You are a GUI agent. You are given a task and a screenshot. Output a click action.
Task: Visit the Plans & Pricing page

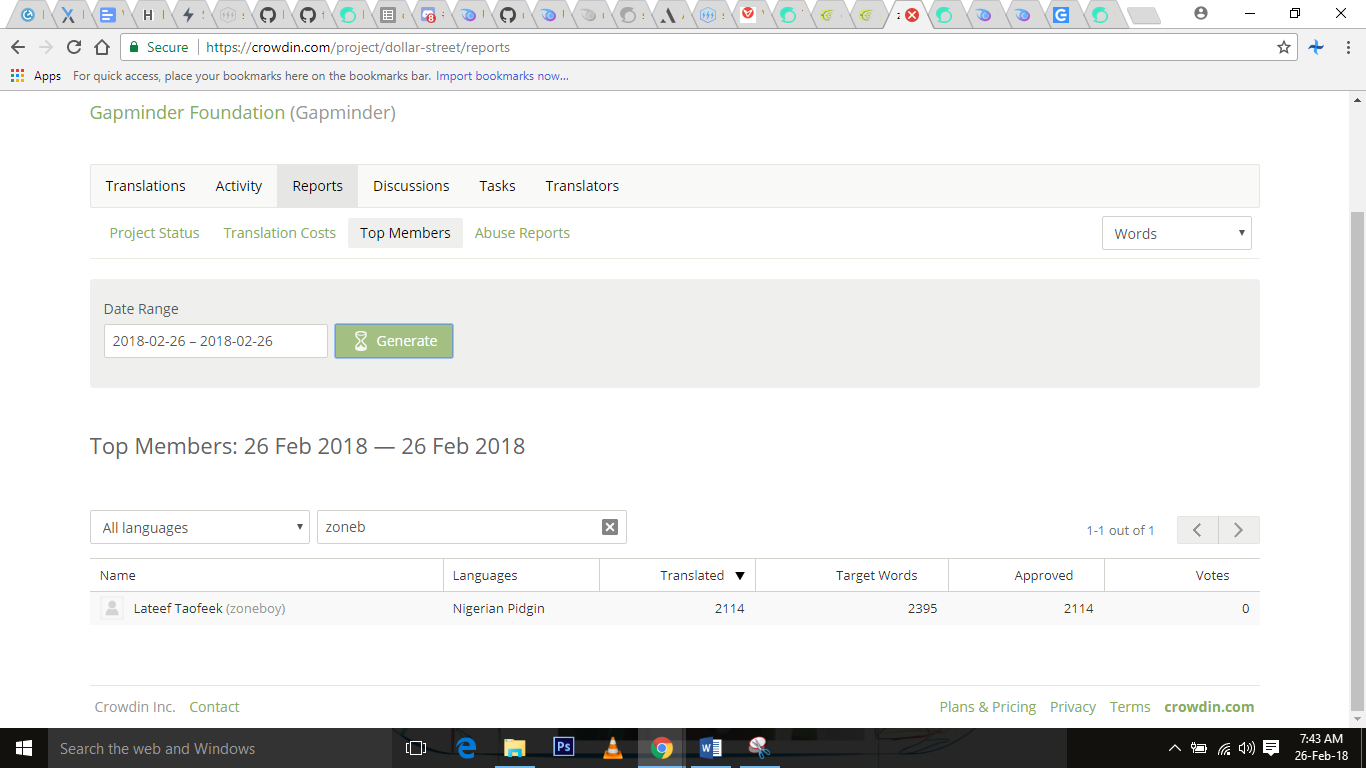[x=988, y=707]
